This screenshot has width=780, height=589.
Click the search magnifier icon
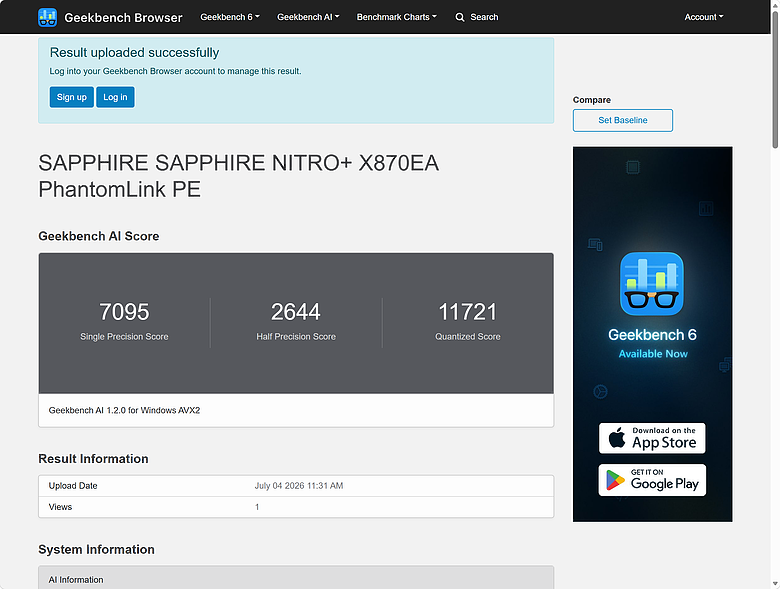coord(460,17)
